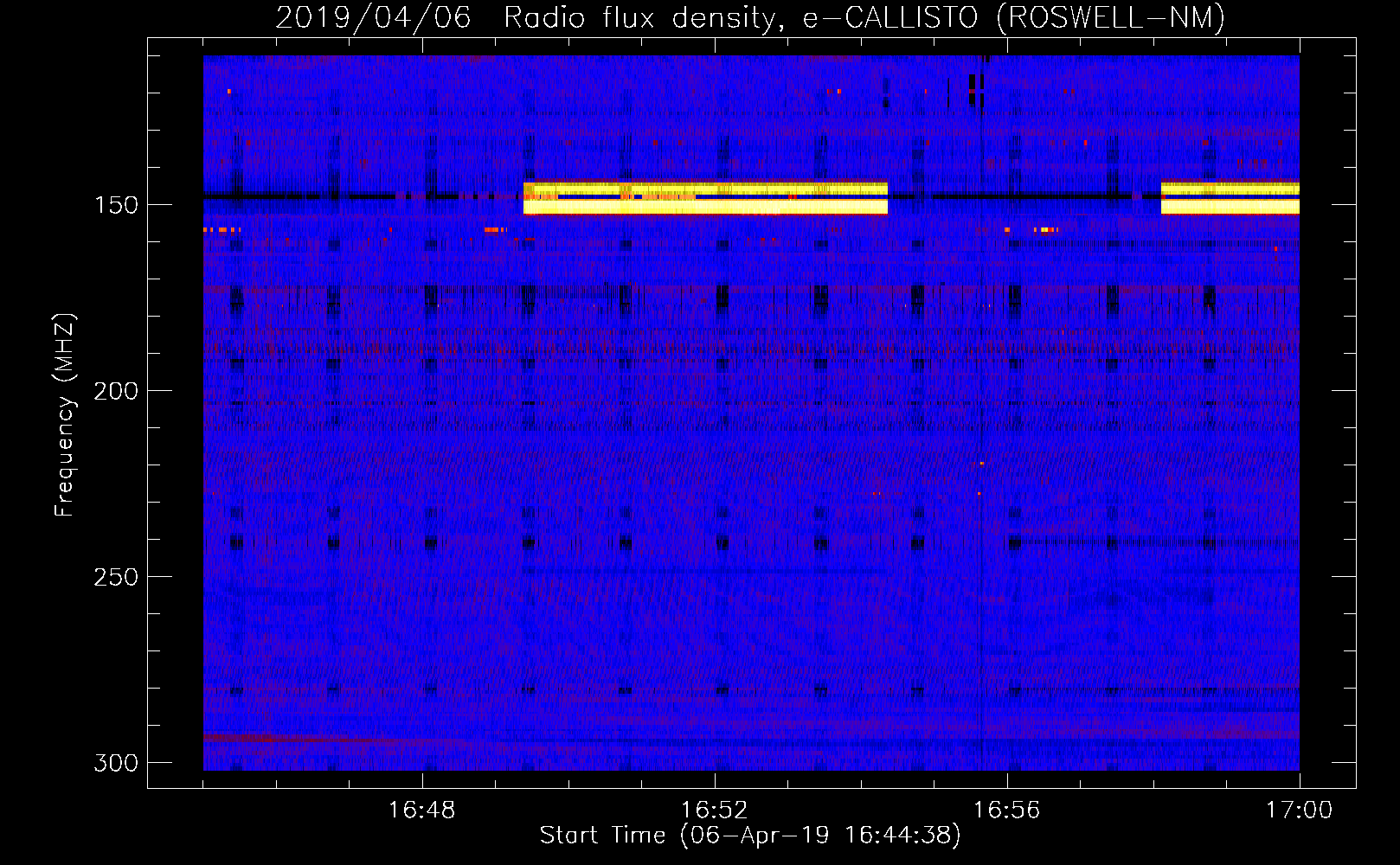The image size is (1400, 865).
Task: Select the 250 frequency axis label
Action: coord(116,577)
